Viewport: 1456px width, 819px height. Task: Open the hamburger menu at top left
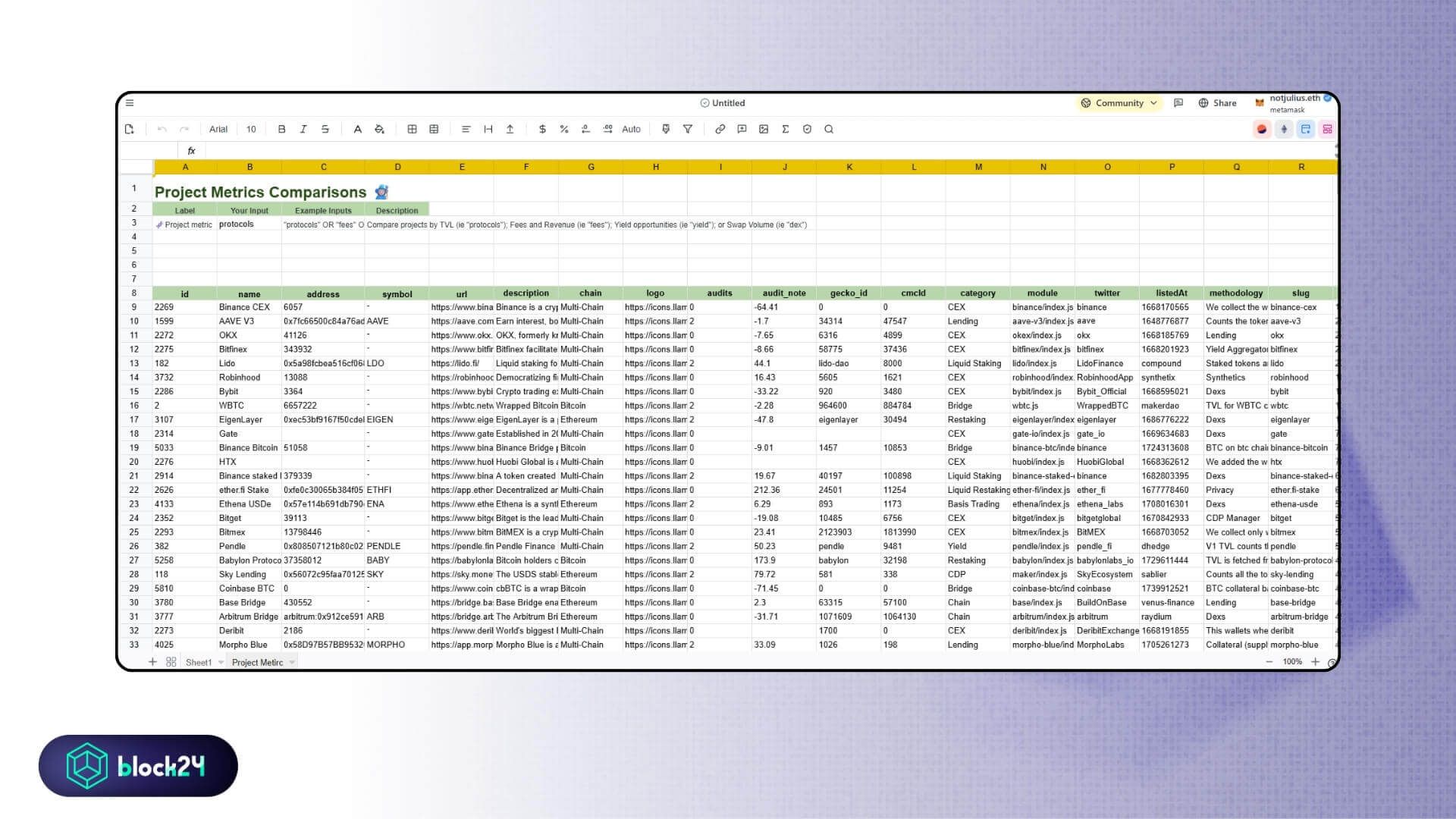(x=130, y=103)
